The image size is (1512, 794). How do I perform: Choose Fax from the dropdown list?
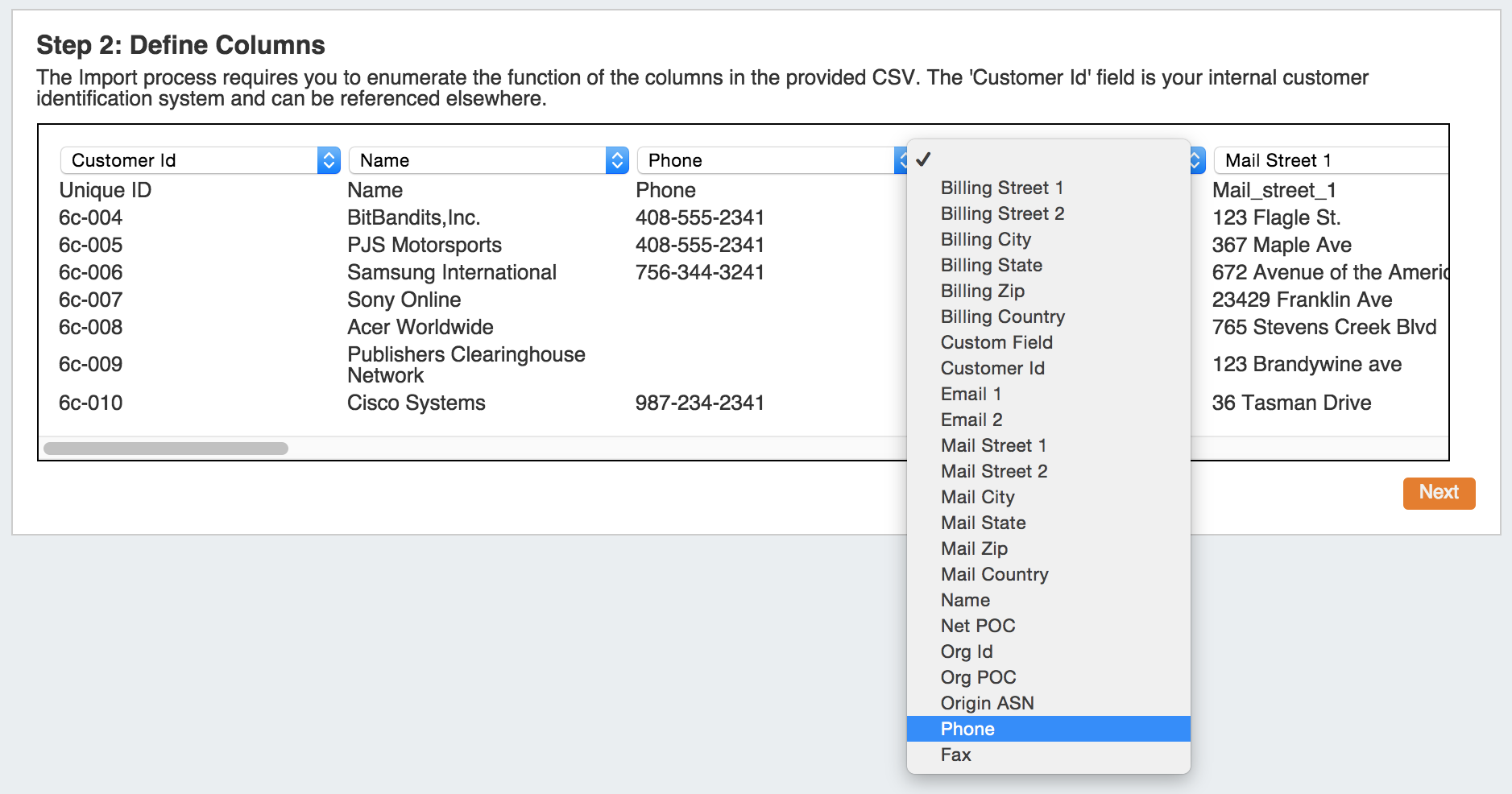pyautogui.click(x=956, y=755)
